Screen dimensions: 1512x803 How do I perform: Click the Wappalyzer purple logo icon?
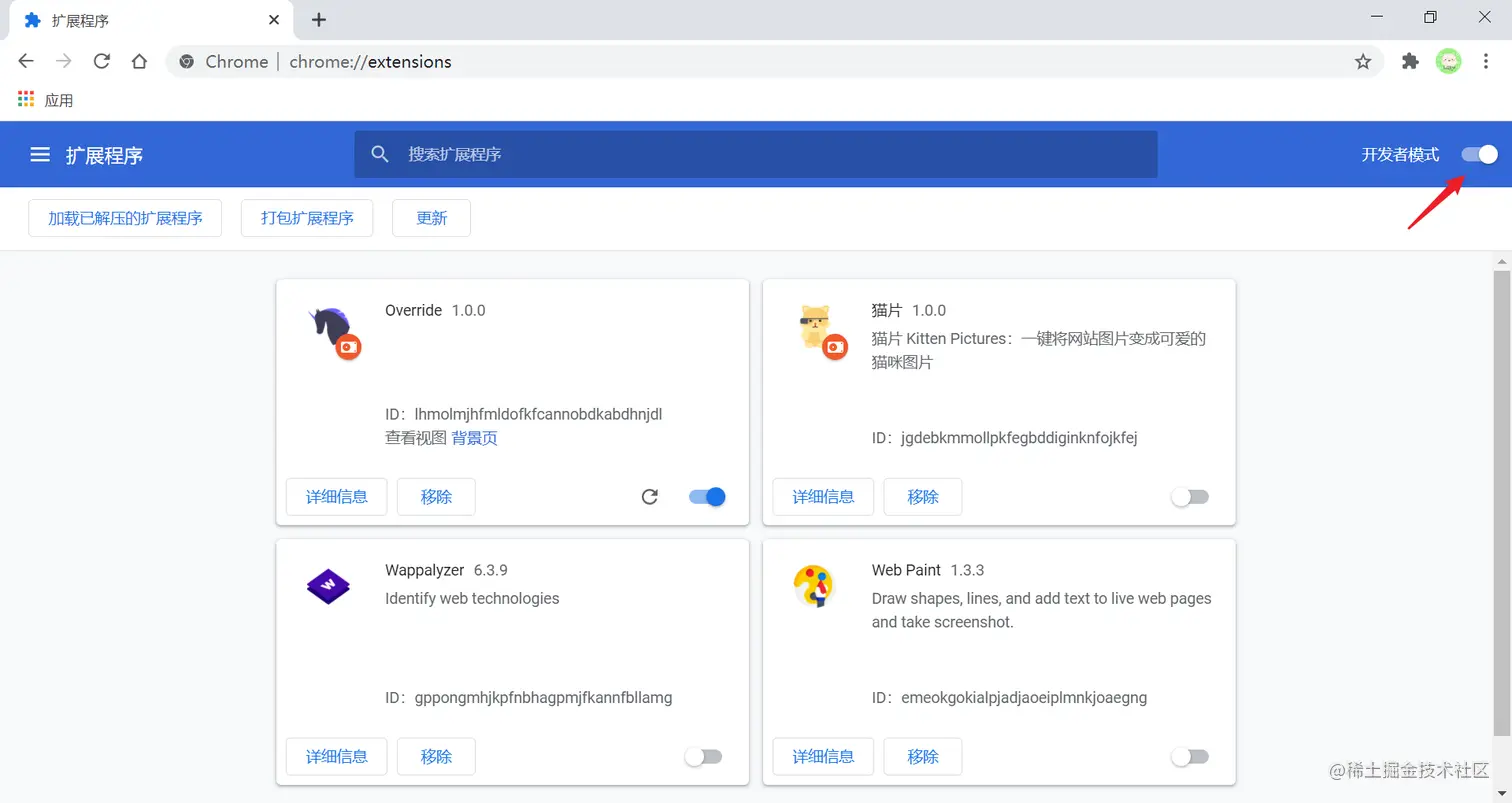pos(328,586)
